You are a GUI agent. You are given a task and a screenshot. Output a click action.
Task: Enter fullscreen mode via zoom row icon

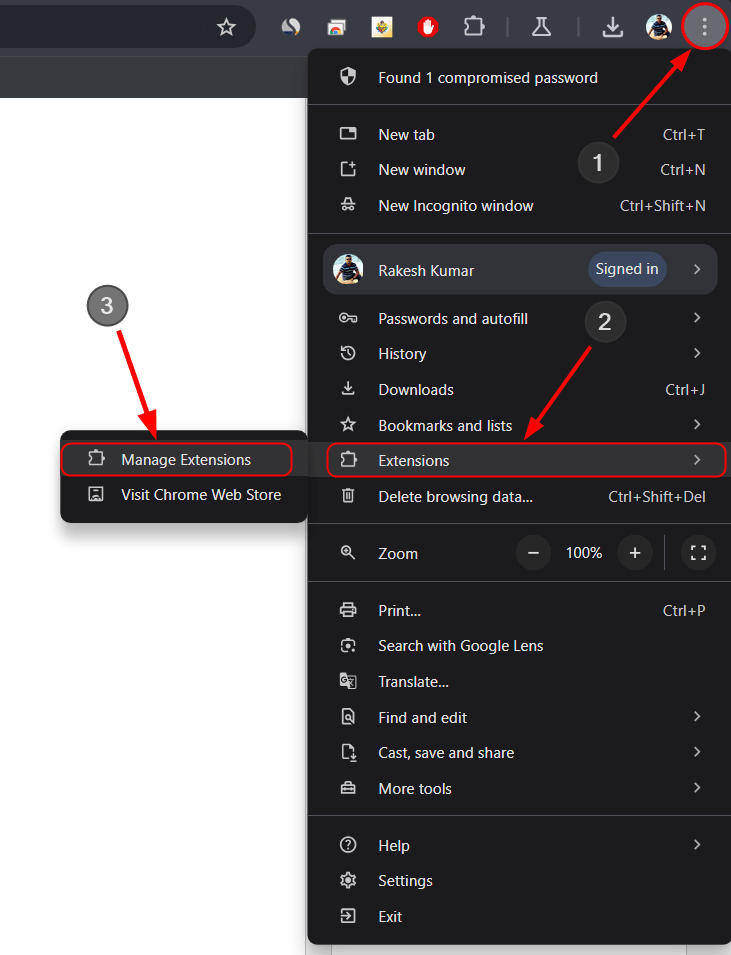(x=698, y=552)
